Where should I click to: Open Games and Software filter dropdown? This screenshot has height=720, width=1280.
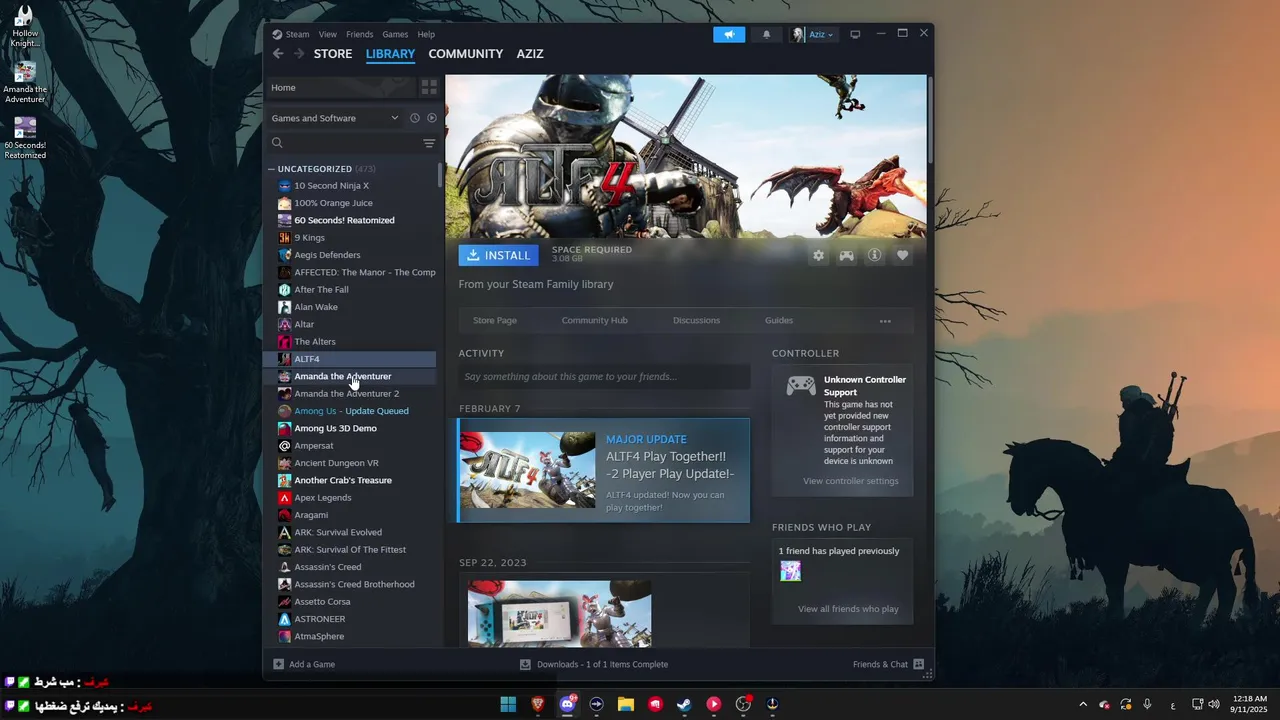click(x=335, y=118)
